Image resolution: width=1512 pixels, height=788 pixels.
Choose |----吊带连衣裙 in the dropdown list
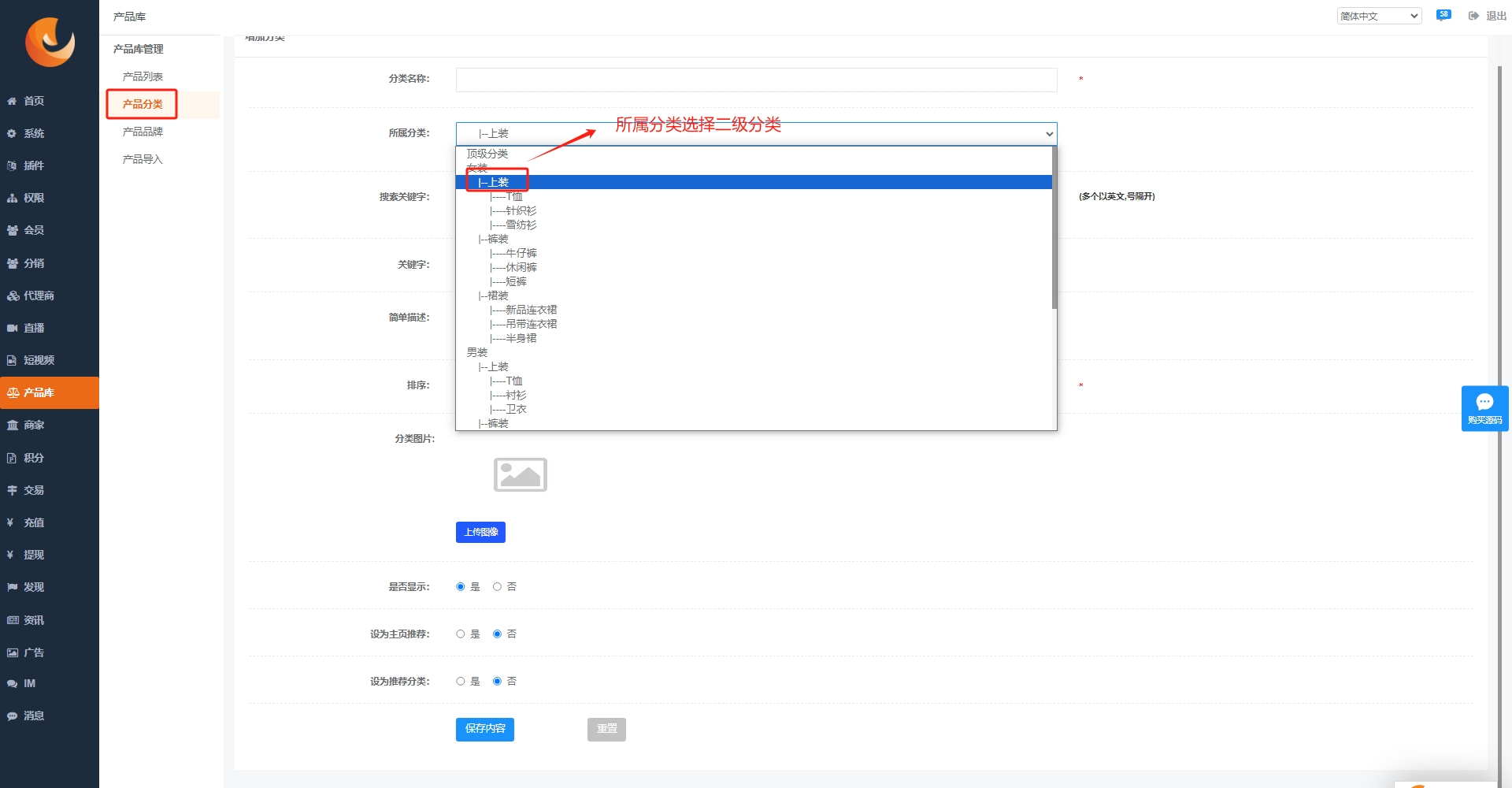[754, 324]
